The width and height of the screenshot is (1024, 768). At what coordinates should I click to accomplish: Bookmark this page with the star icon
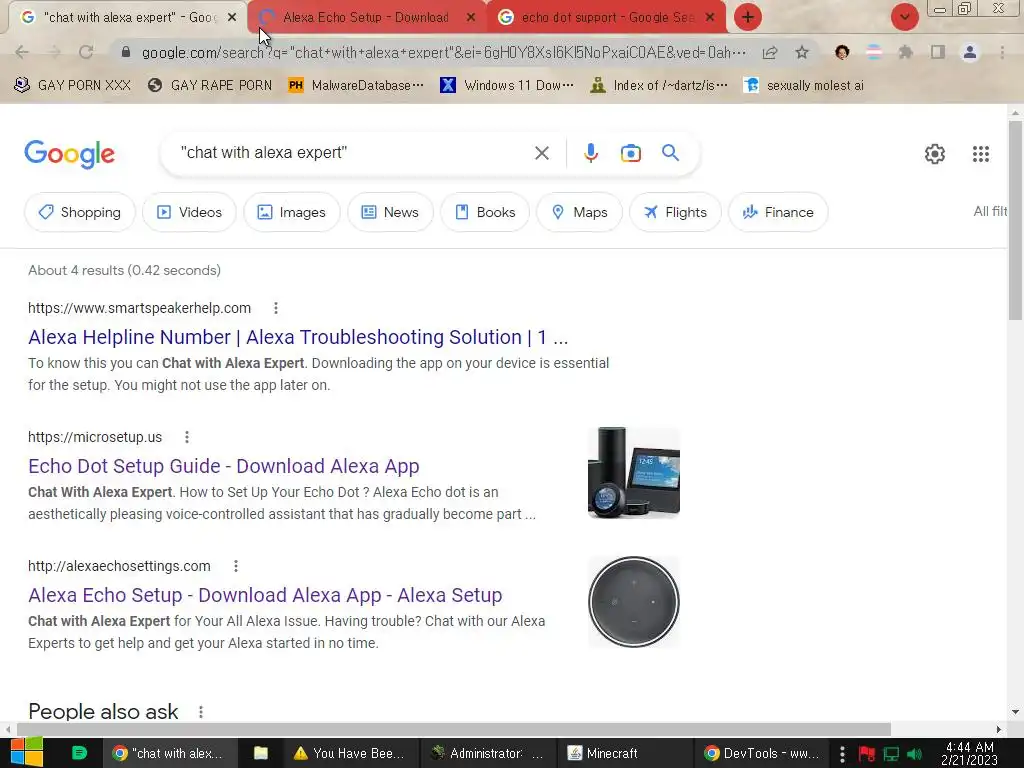coord(802,52)
